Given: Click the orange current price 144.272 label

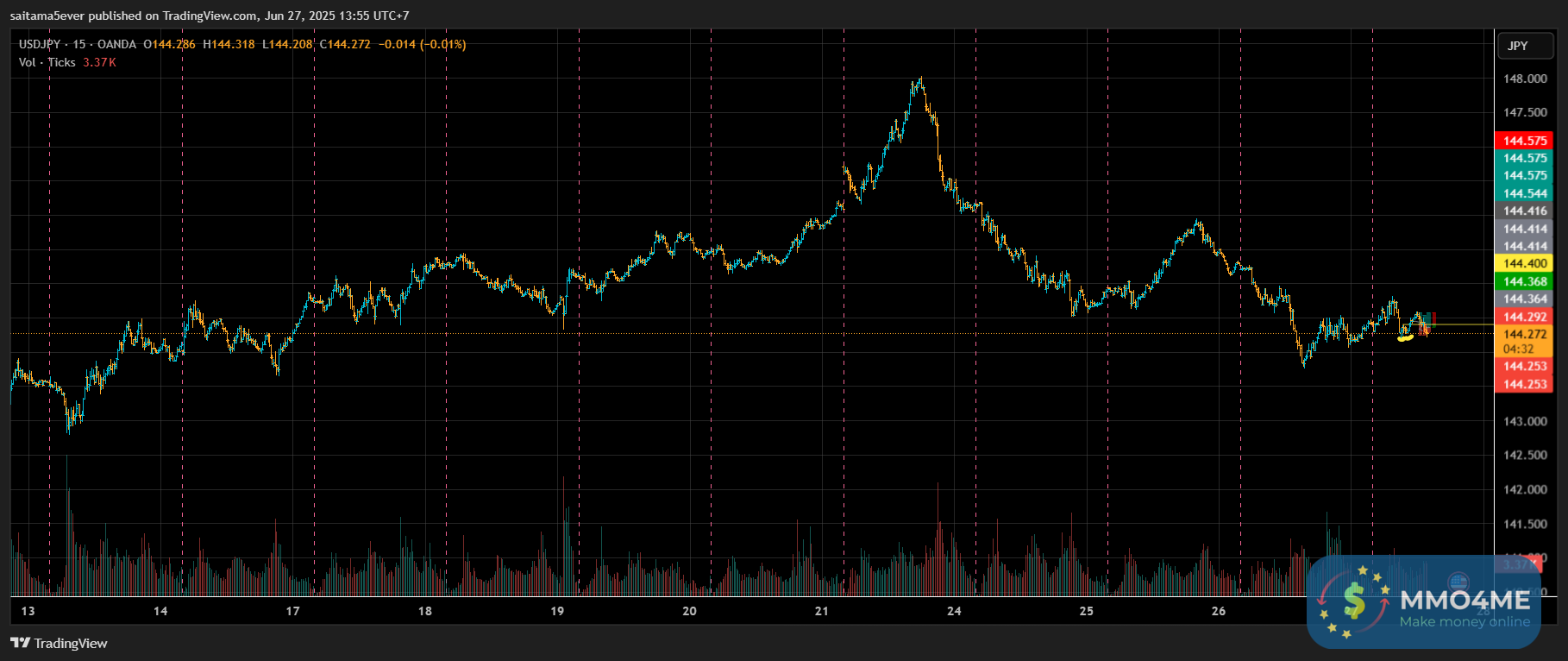Looking at the screenshot, I should tap(1525, 334).
